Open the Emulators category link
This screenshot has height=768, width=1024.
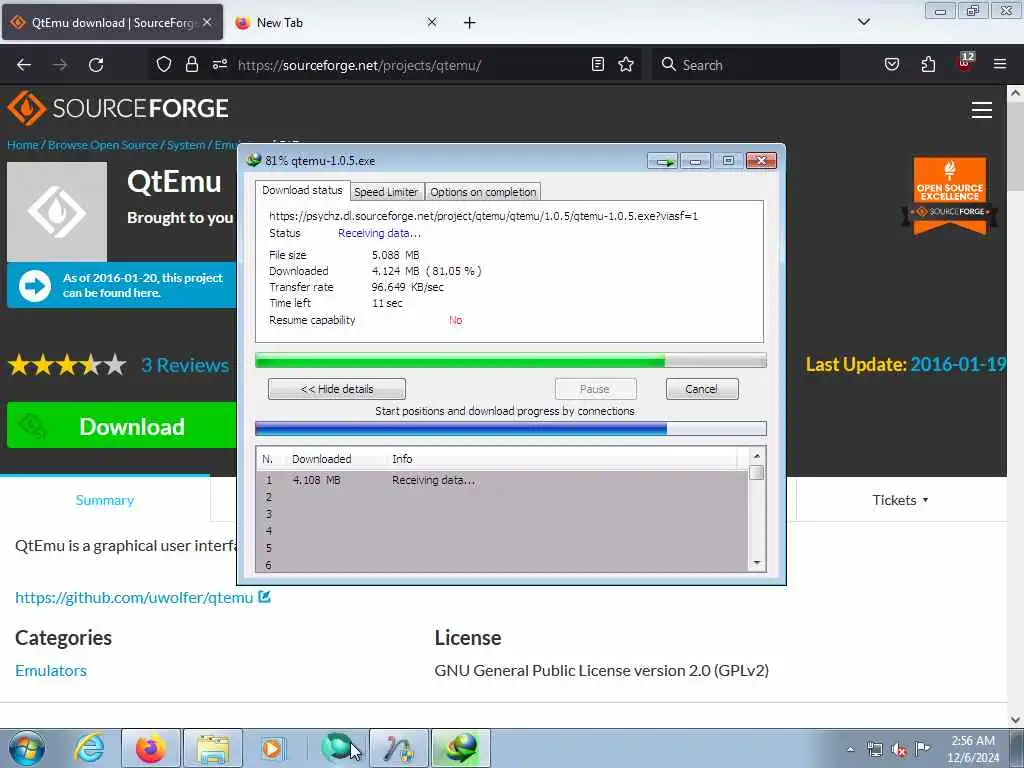point(51,671)
